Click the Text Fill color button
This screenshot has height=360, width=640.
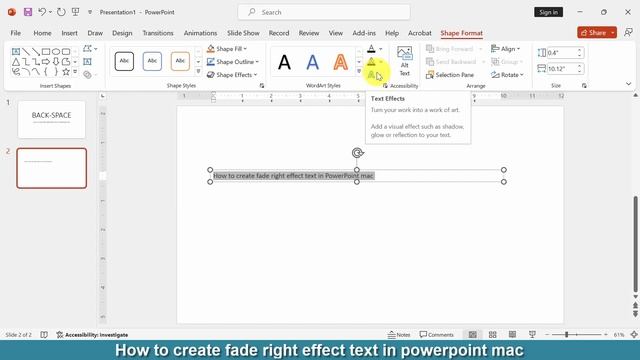click(x=371, y=49)
